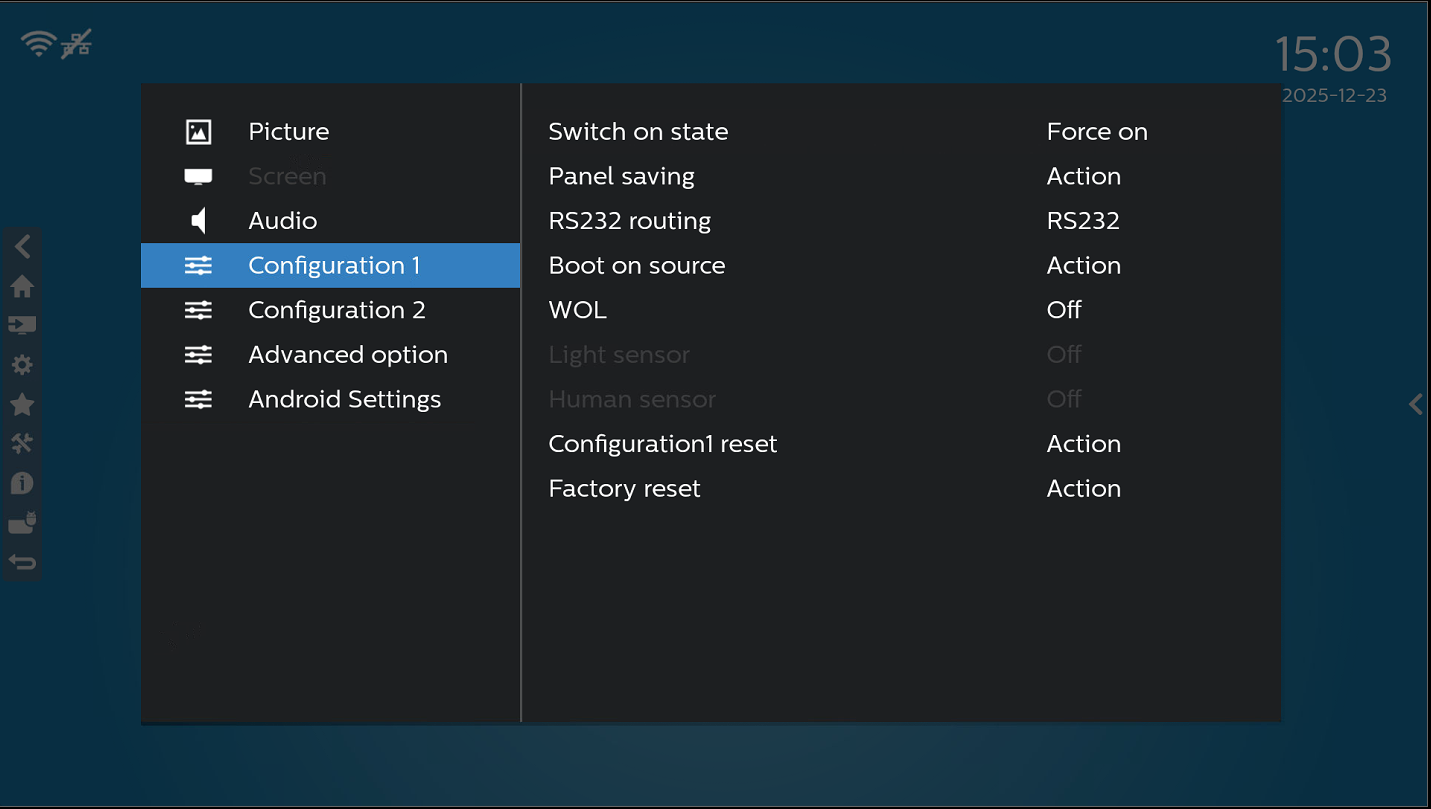Collapse the side toolbar with left chevron
Viewport: 1431px width, 809px height.
22,247
